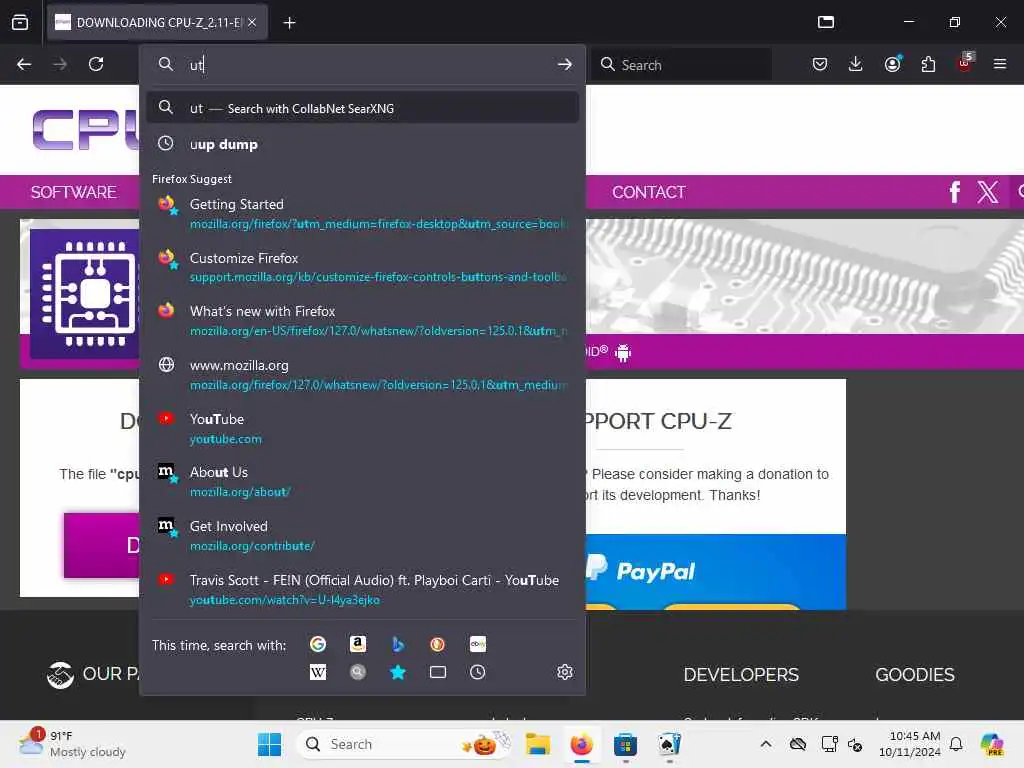Image resolution: width=1024 pixels, height=768 pixels.
Task: Select 'ut — Search with CollabNet SearXNG' row
Action: [x=362, y=108]
